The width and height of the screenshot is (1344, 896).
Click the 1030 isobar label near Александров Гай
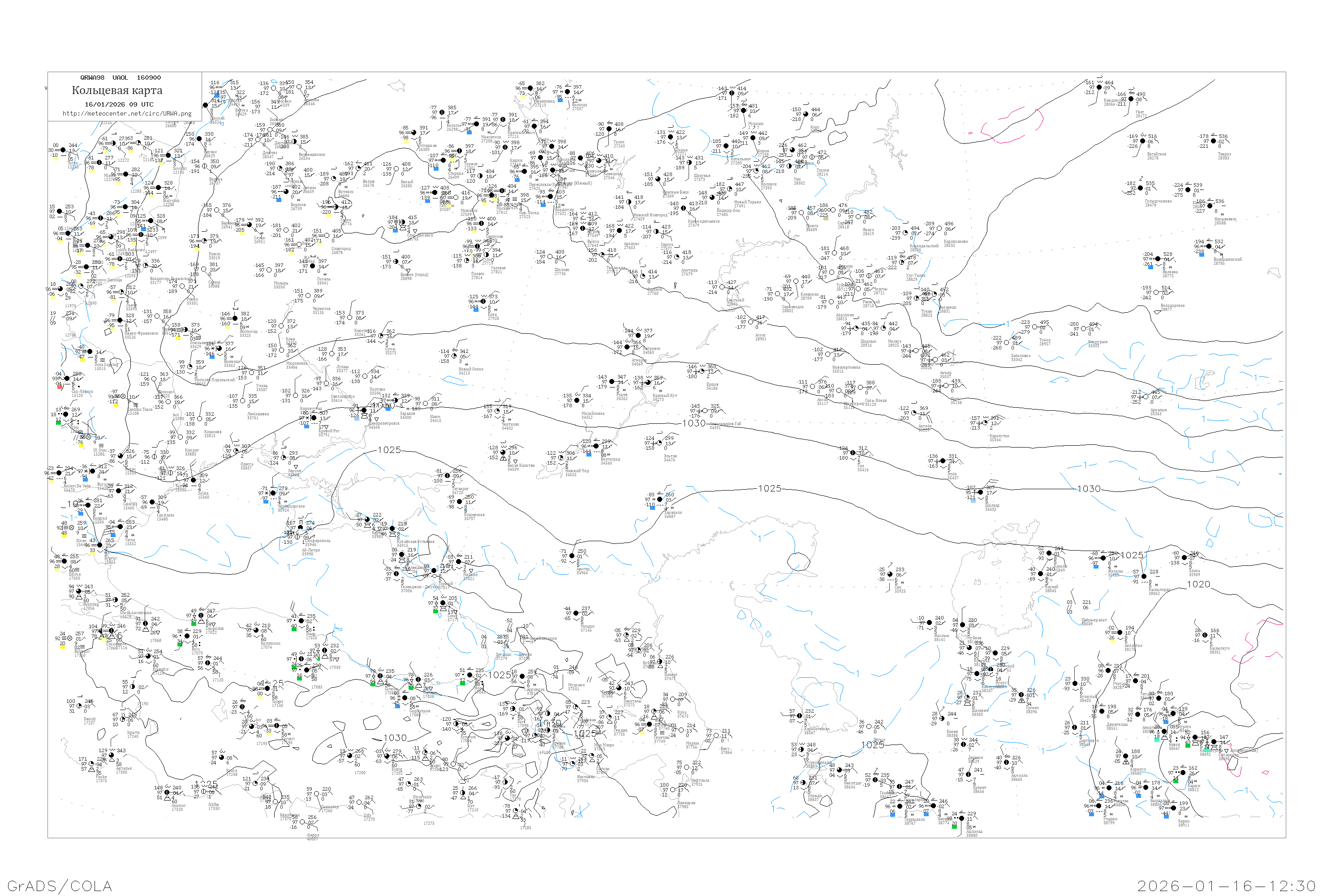tap(694, 423)
